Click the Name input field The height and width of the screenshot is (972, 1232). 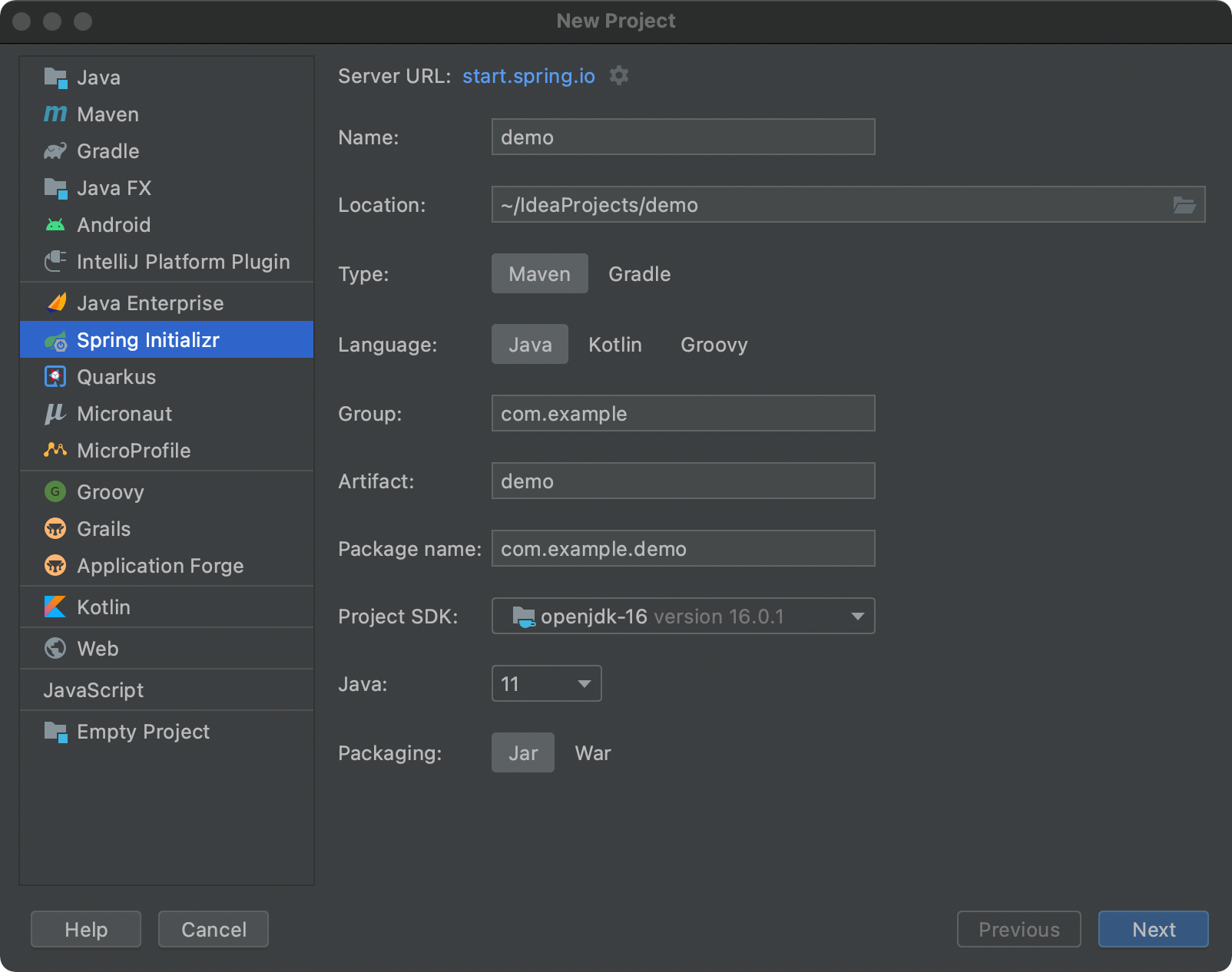pyautogui.click(x=684, y=137)
